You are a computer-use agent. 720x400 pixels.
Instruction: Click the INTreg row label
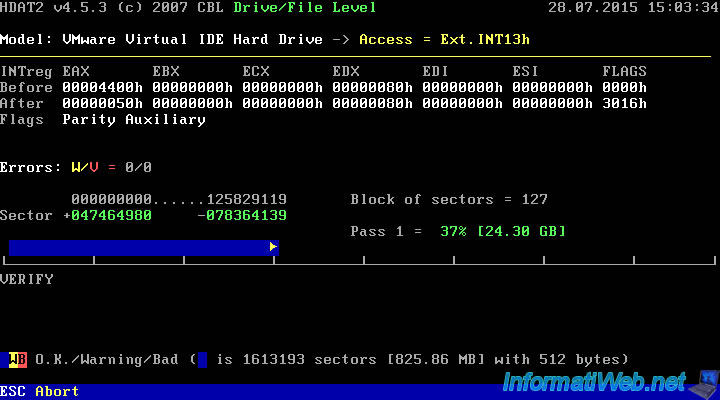[x=27, y=72]
